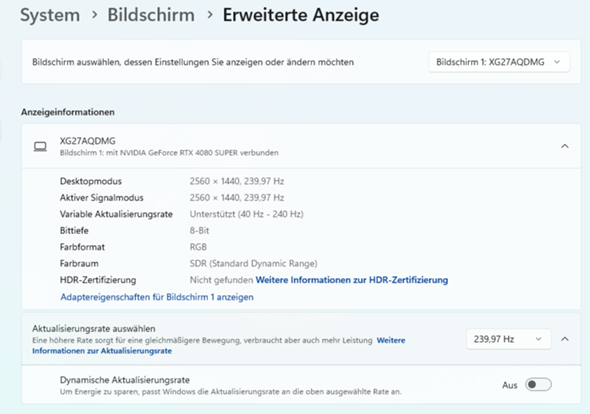The image size is (590, 414).
Task: Go to System breadcrumb
Action: (x=50, y=15)
